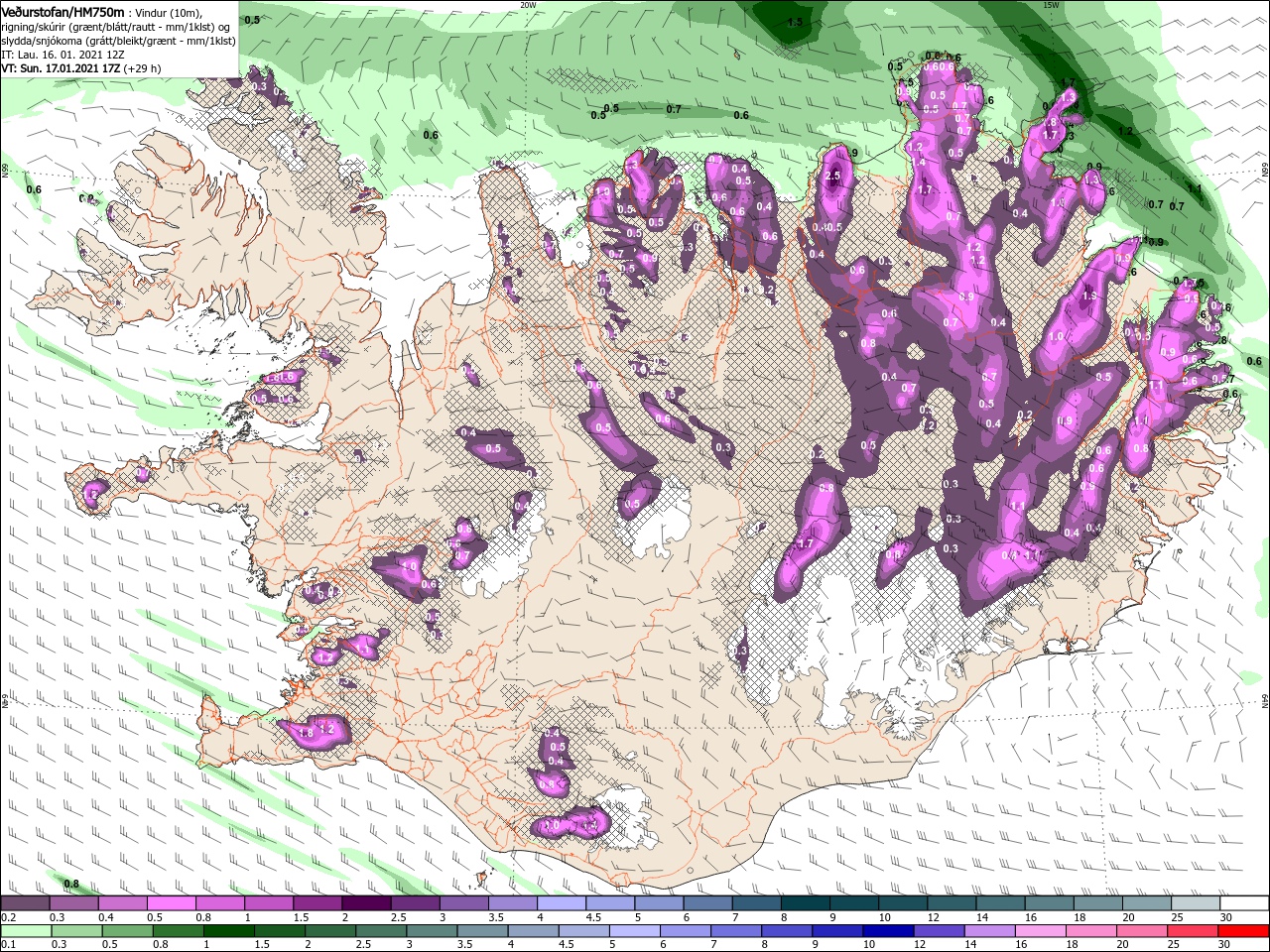Click the "VT: Sun. 17.01.2021 17Z" valid time
The image size is (1270, 952).
point(61,69)
